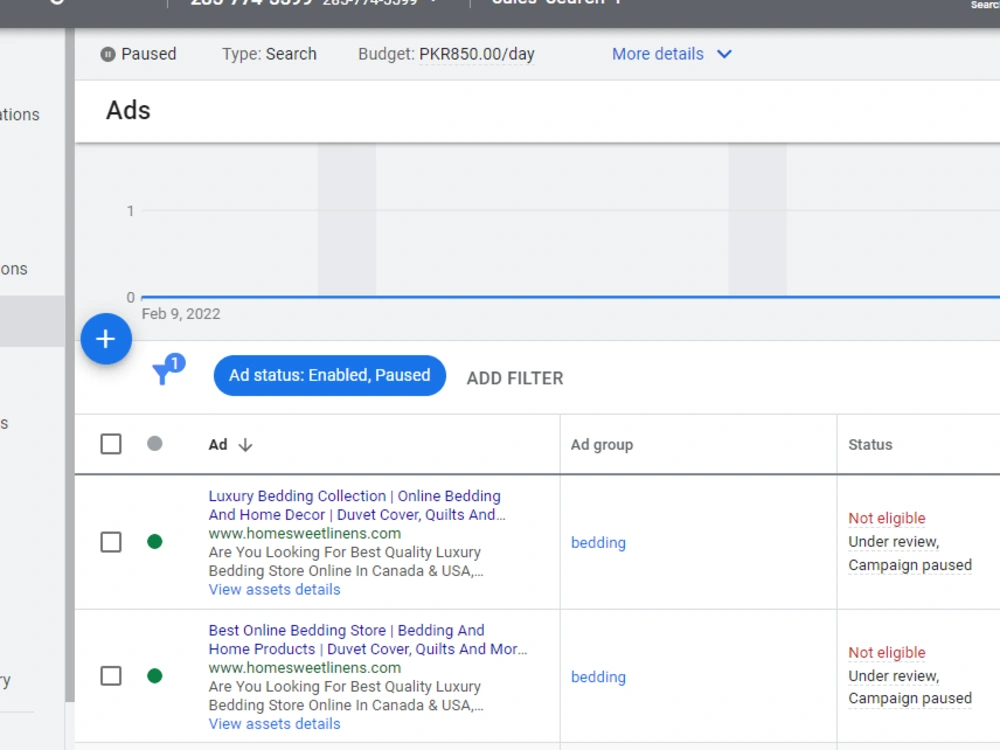Open the Luxury Bedding Collection ad headline
The height and width of the screenshot is (750, 1000).
coord(357,505)
